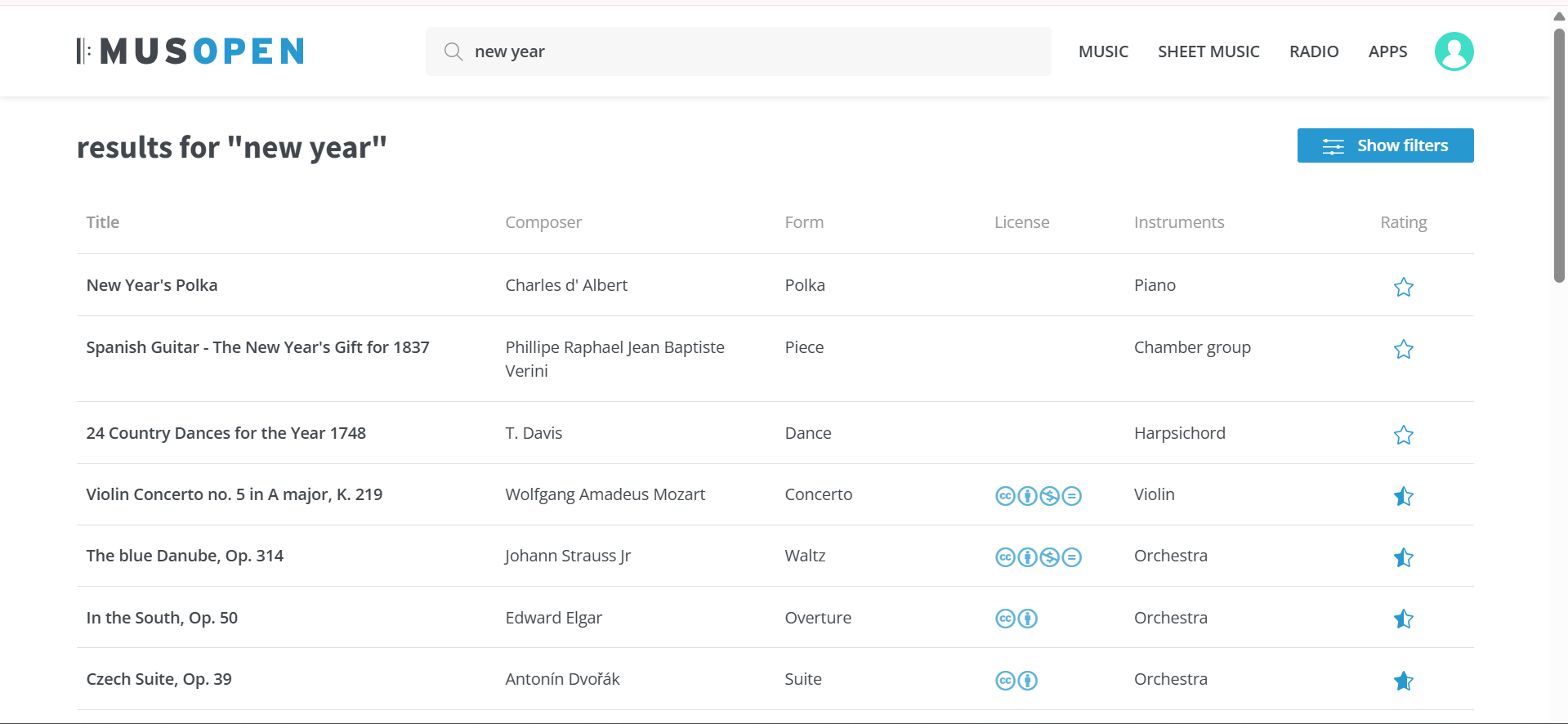The height and width of the screenshot is (724, 1568).
Task: Toggle star rating for In the South
Action: 1403,619
